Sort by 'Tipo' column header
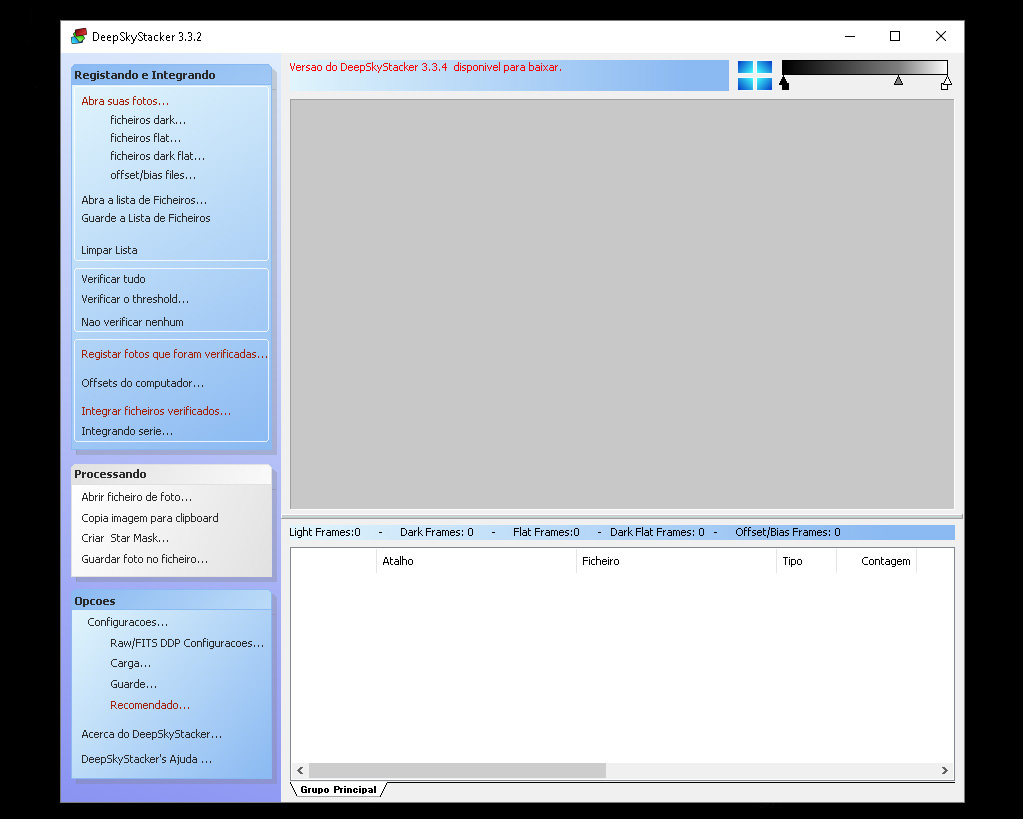The height and width of the screenshot is (819, 1023). 806,561
